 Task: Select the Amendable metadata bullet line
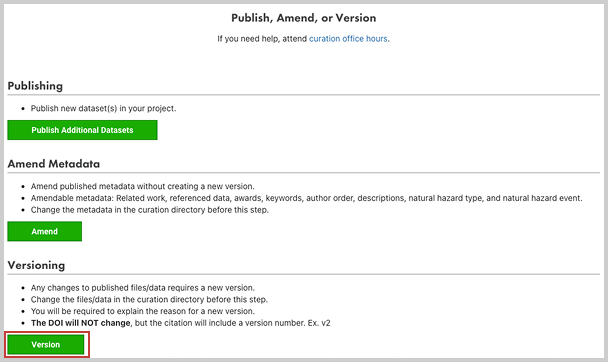point(306,198)
